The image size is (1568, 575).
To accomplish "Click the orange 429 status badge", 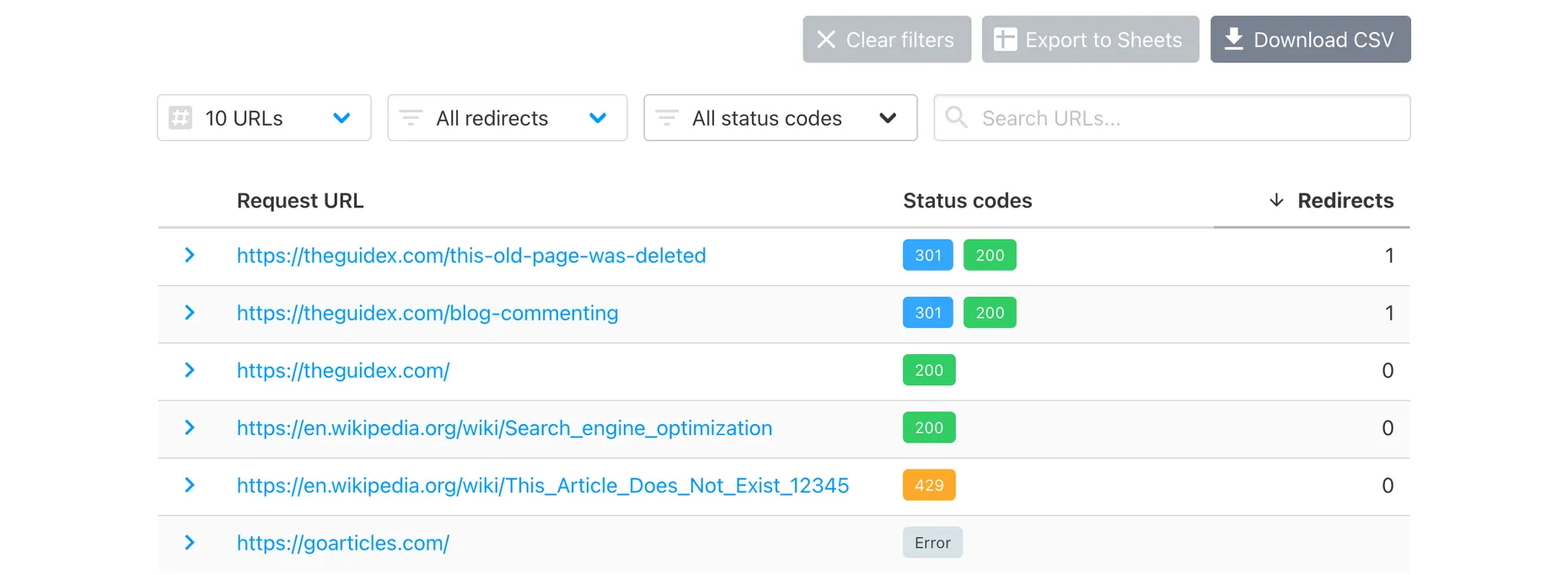I will coord(929,485).
